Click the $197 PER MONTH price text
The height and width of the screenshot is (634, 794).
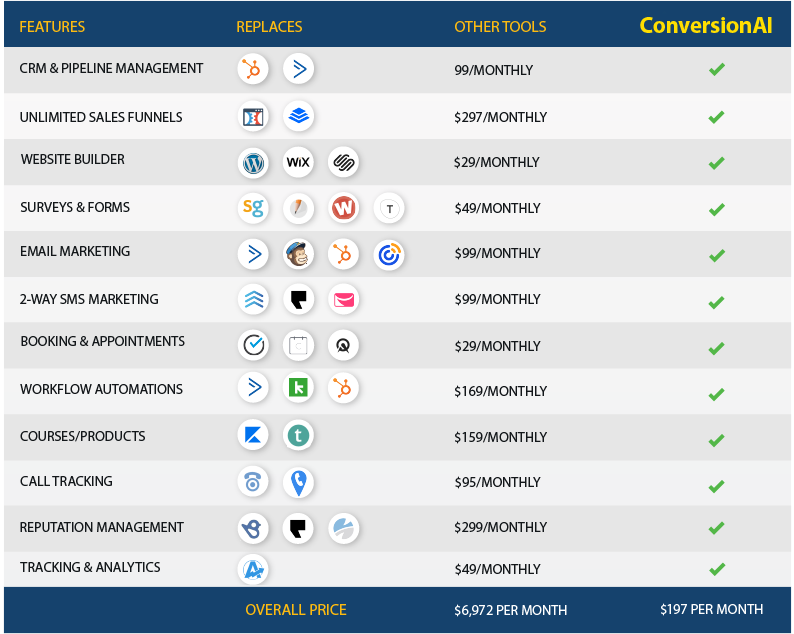pos(711,609)
